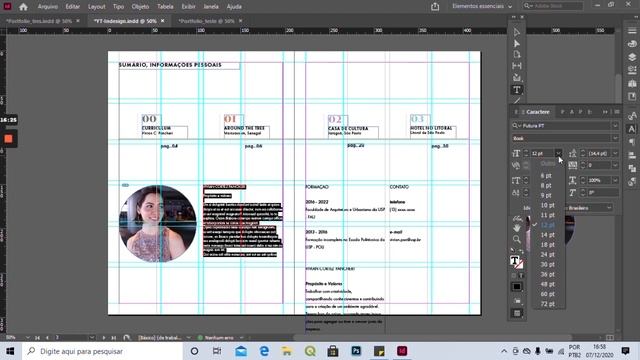Screen dimensions: 640x360
Task: Switch to the Portfolio_teste tab
Action: point(207,21)
